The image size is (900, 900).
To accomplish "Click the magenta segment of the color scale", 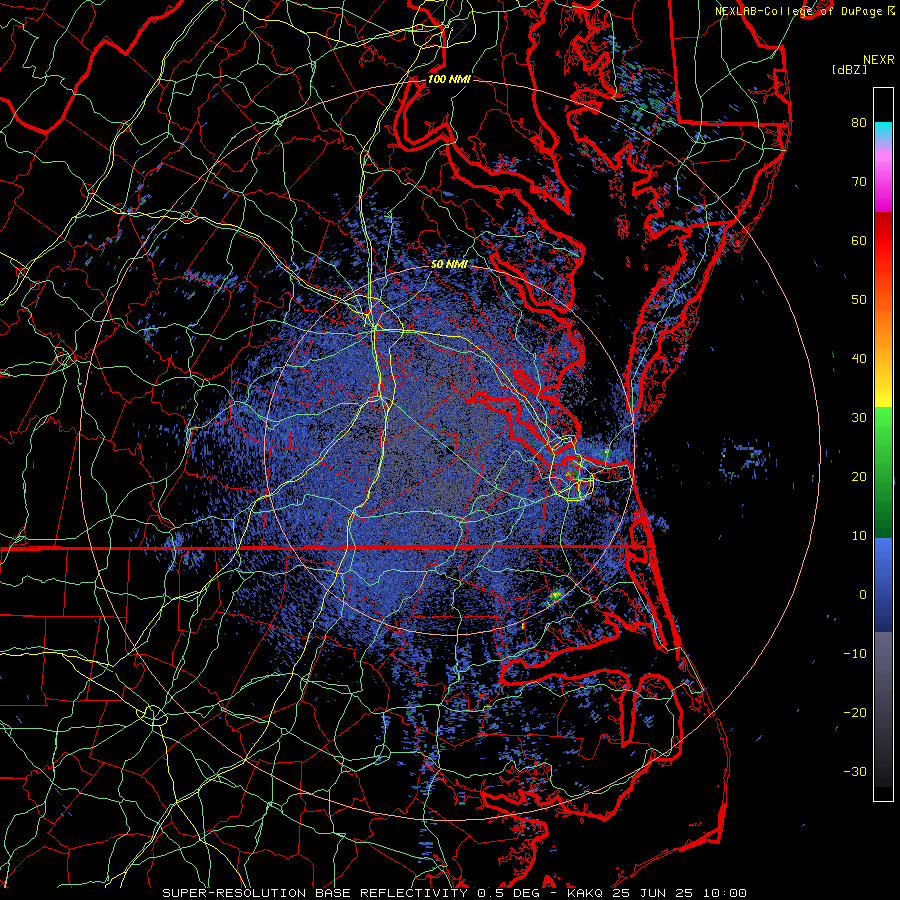I will click(883, 184).
